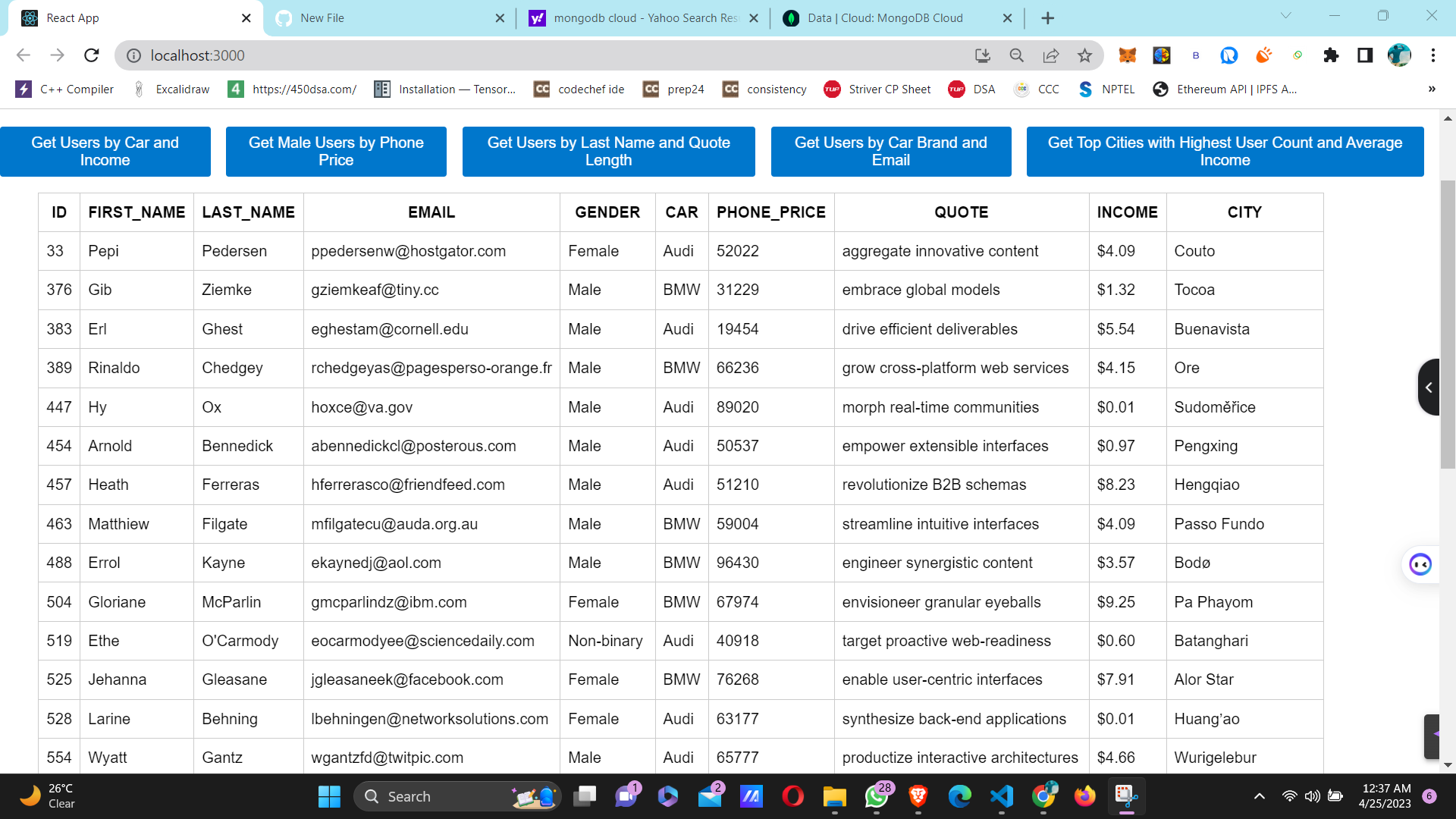The height and width of the screenshot is (819, 1456).
Task: Open the bookmarks overflow chevron
Action: [1432, 89]
